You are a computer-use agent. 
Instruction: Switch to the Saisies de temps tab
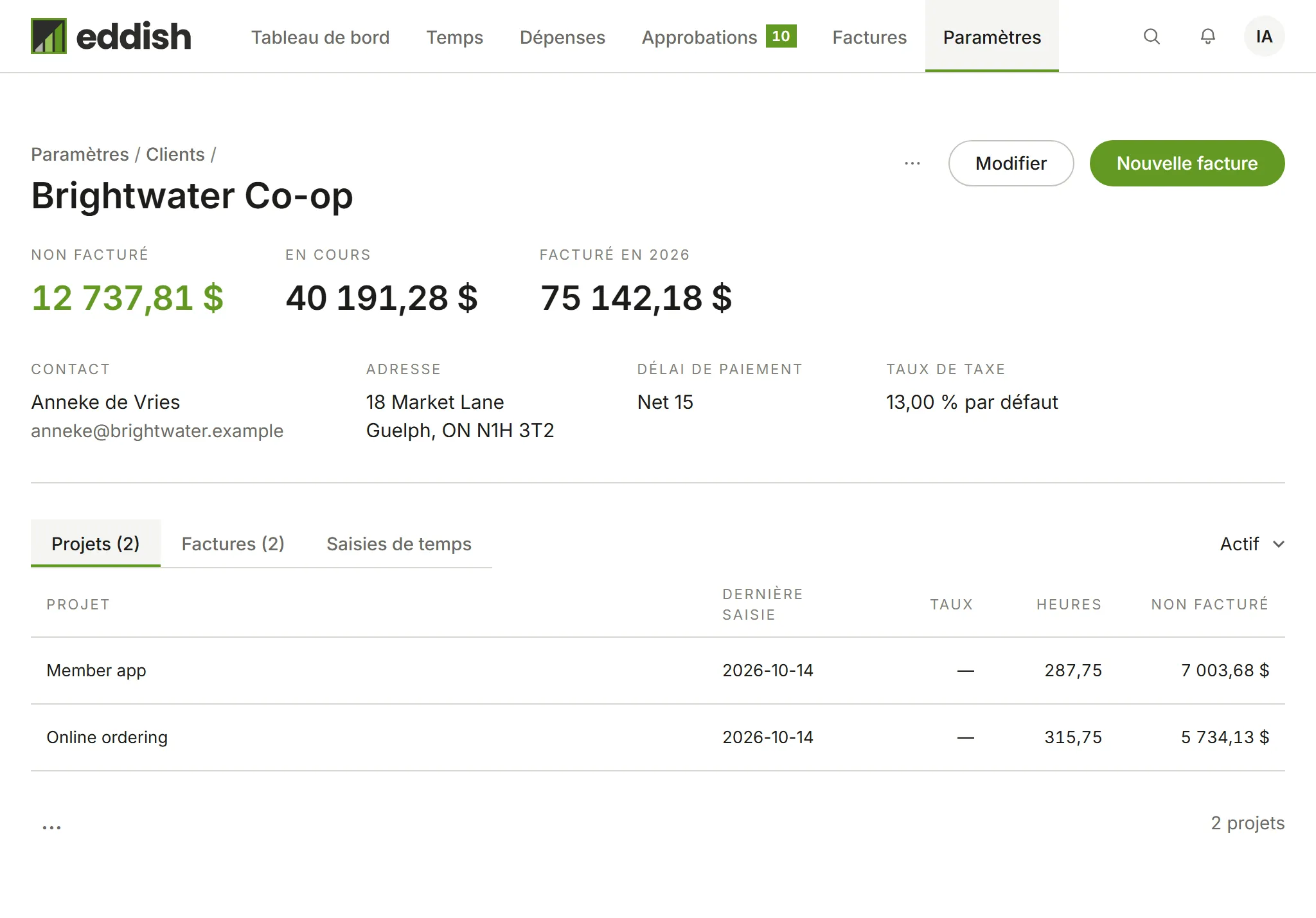399,544
